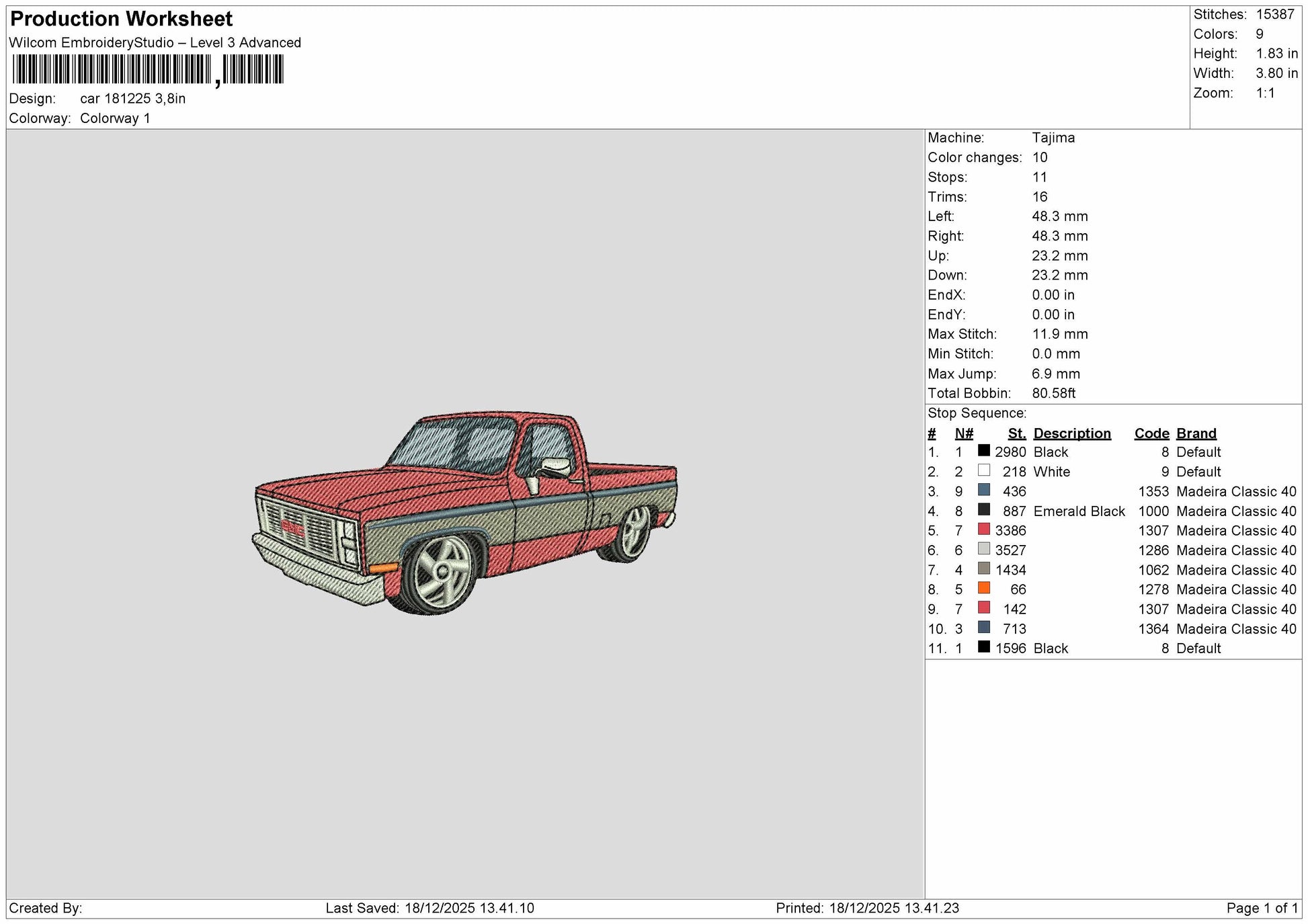Viewport: 1308px width, 924px height.
Task: Click the white swatch in stop 2
Action: (x=983, y=470)
